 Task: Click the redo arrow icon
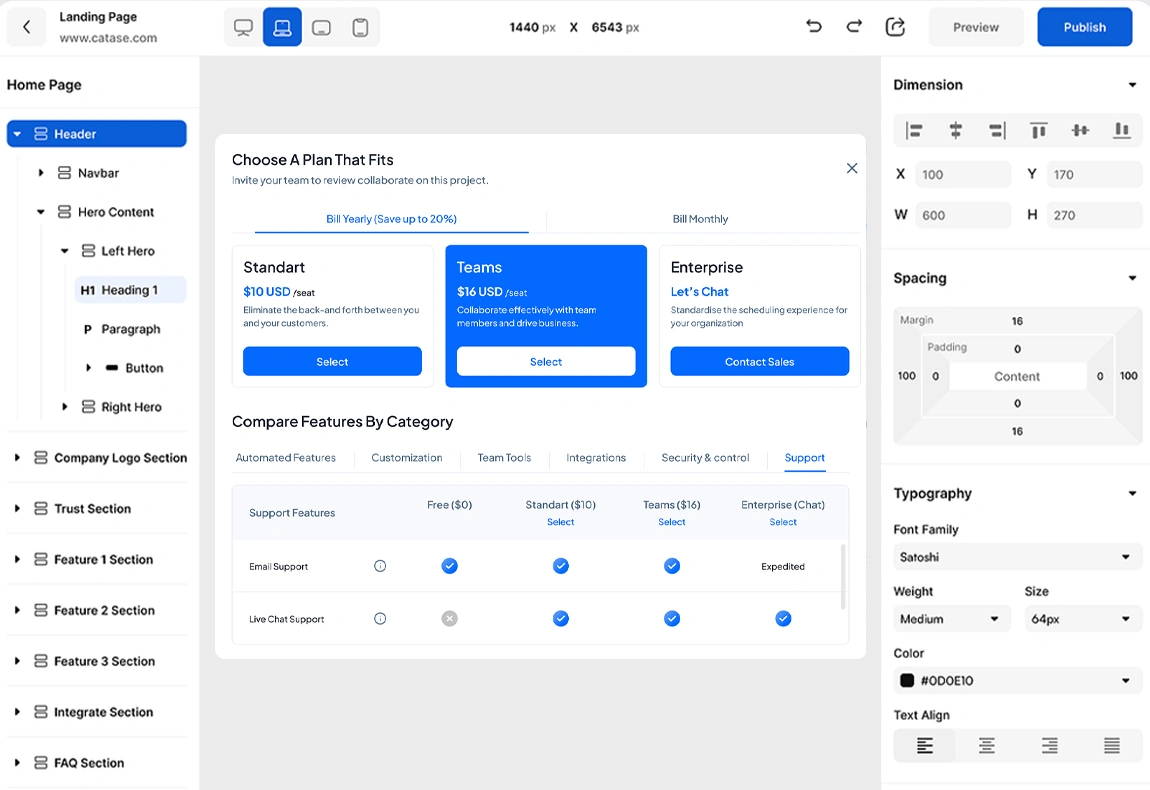(x=854, y=27)
